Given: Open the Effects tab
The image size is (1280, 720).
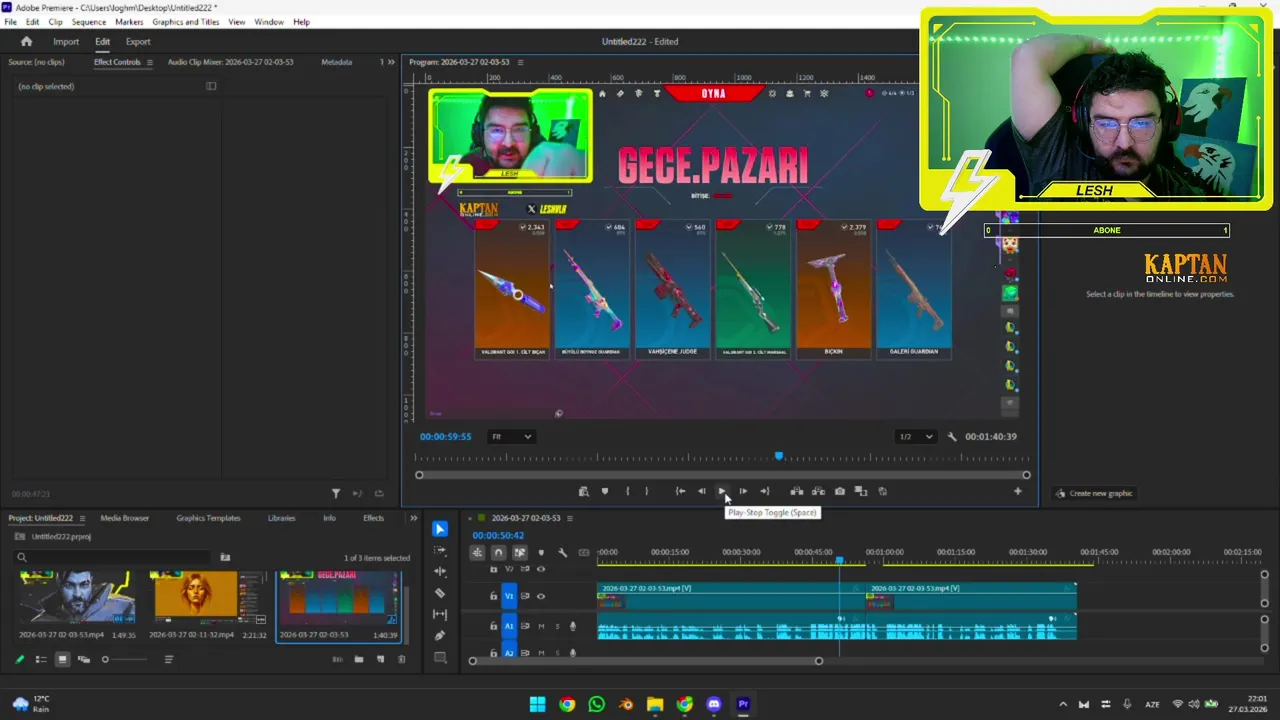Looking at the screenshot, I should [373, 518].
